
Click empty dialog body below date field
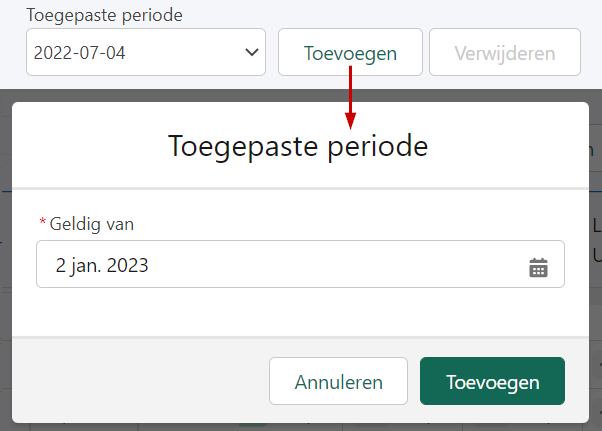pyautogui.click(x=300, y=312)
